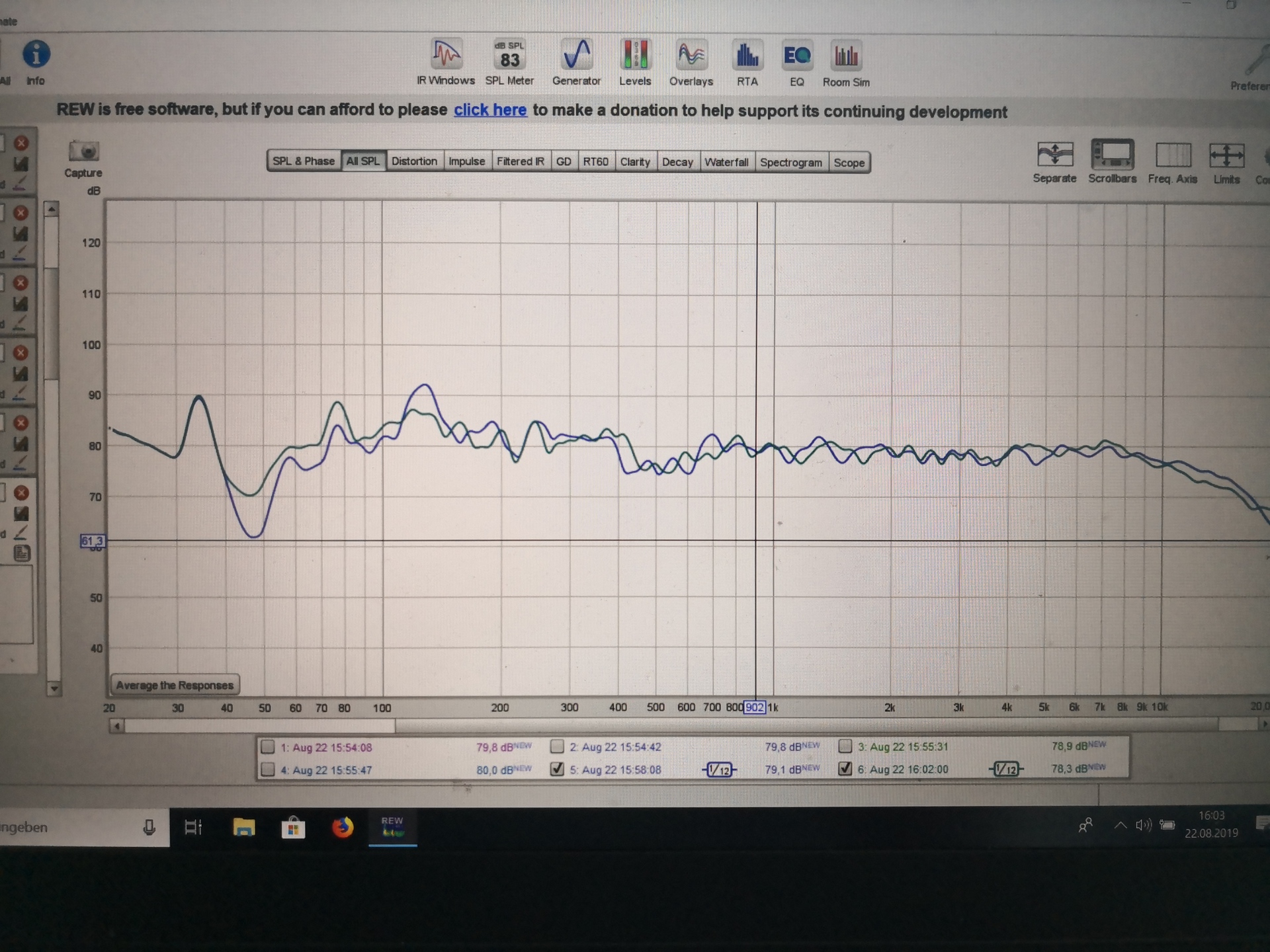Uncheck measurement 5 Aug 22 15:58:08

(x=557, y=769)
